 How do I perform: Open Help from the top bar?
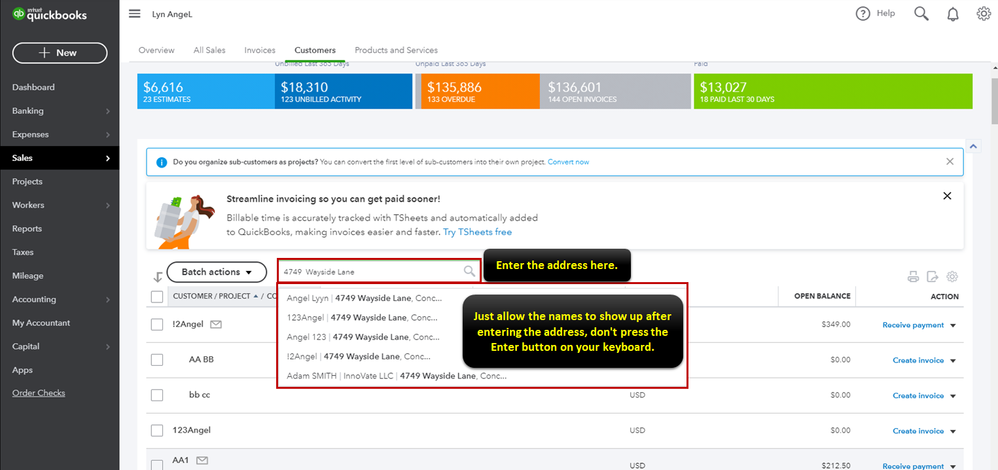pos(875,13)
